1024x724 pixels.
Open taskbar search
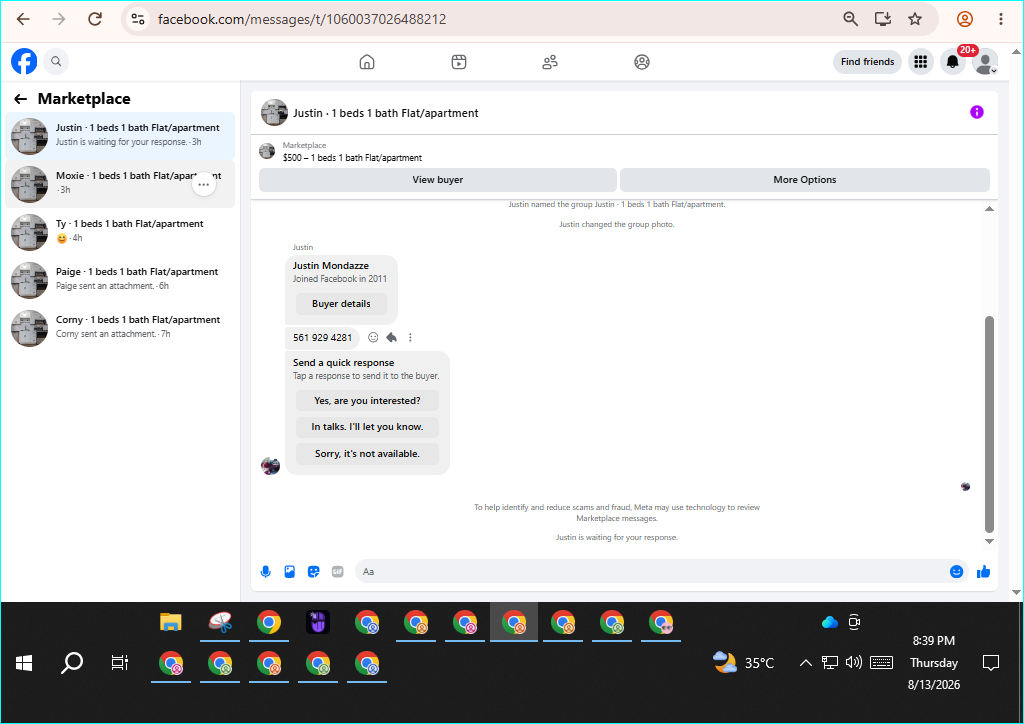click(72, 663)
